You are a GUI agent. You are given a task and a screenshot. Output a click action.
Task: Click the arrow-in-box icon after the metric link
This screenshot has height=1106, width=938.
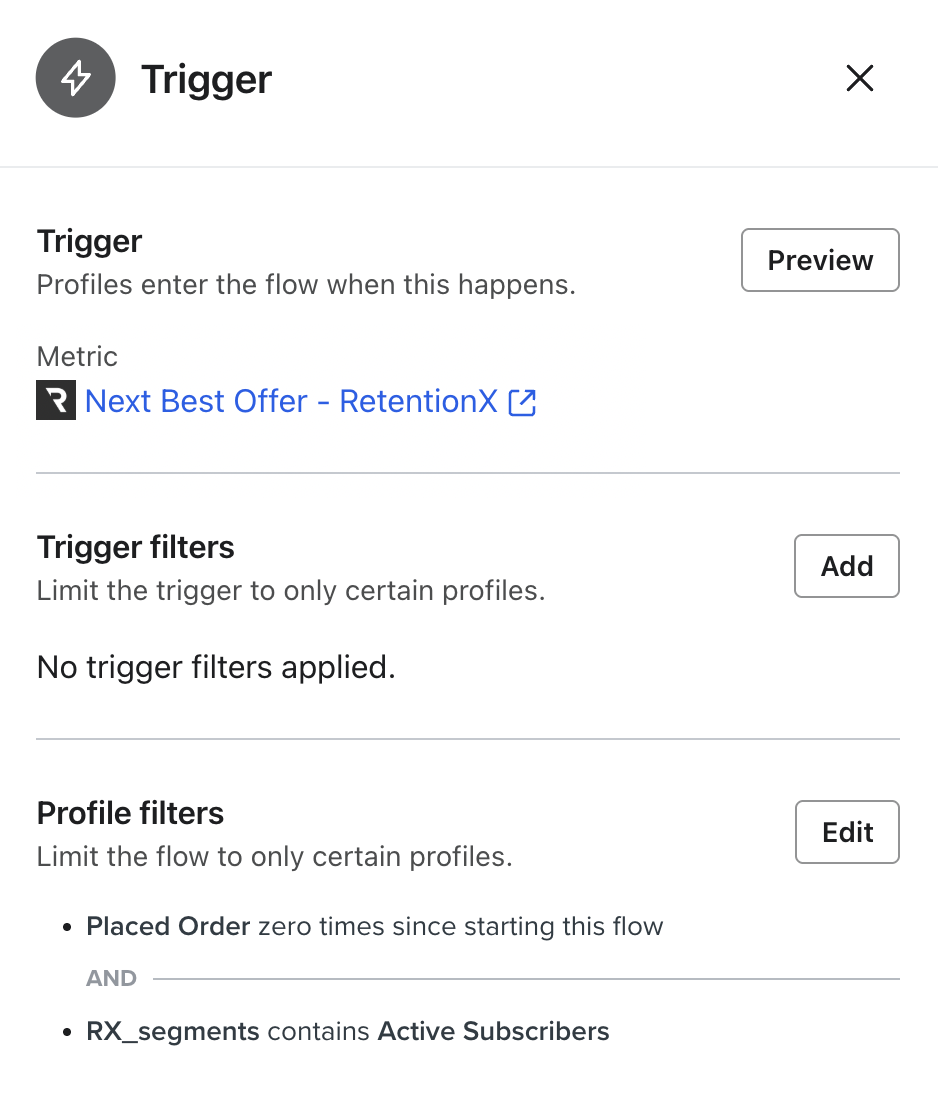pyautogui.click(x=522, y=401)
